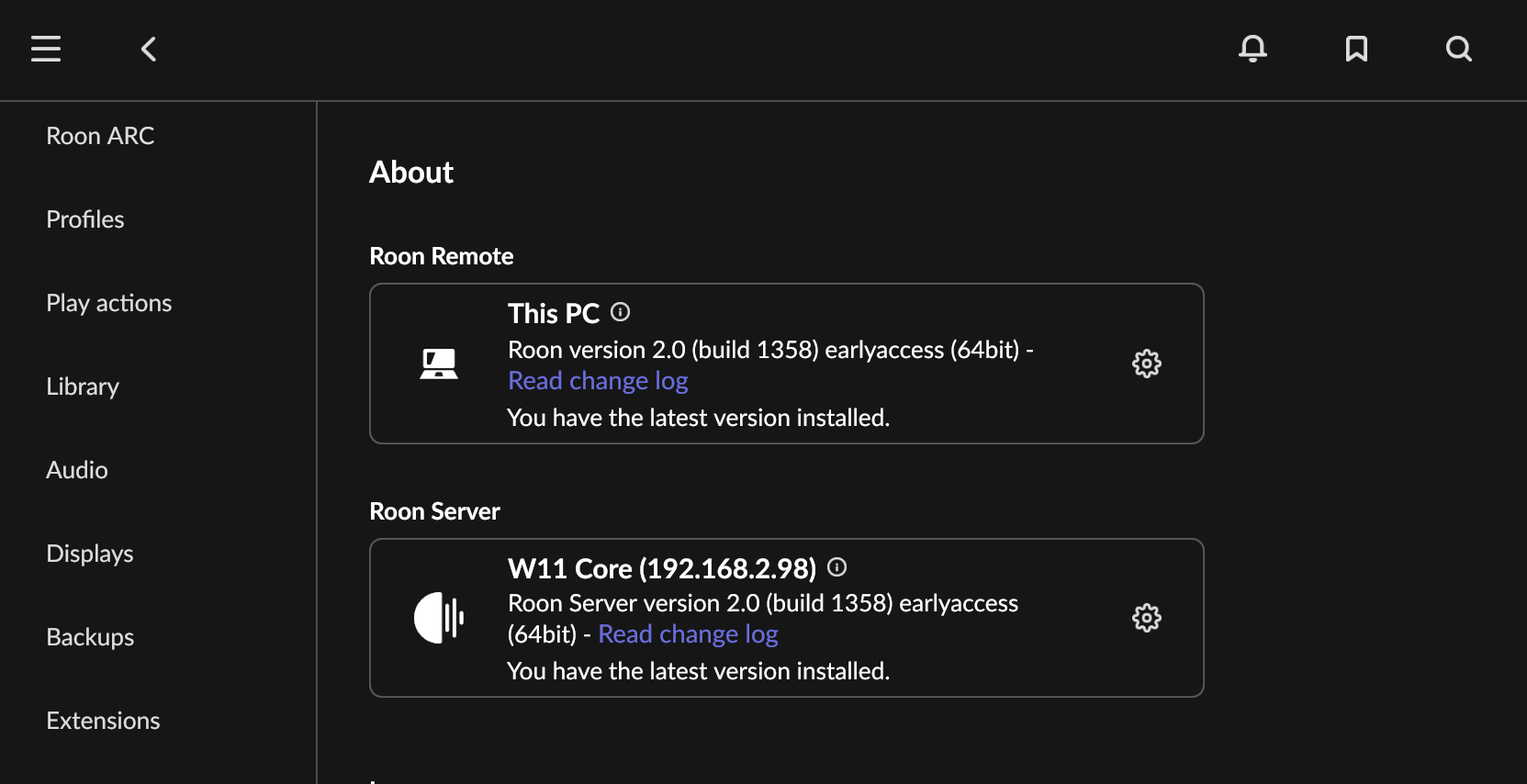The width and height of the screenshot is (1527, 784).
Task: Show info icon next to This PC
Action: 621,312
